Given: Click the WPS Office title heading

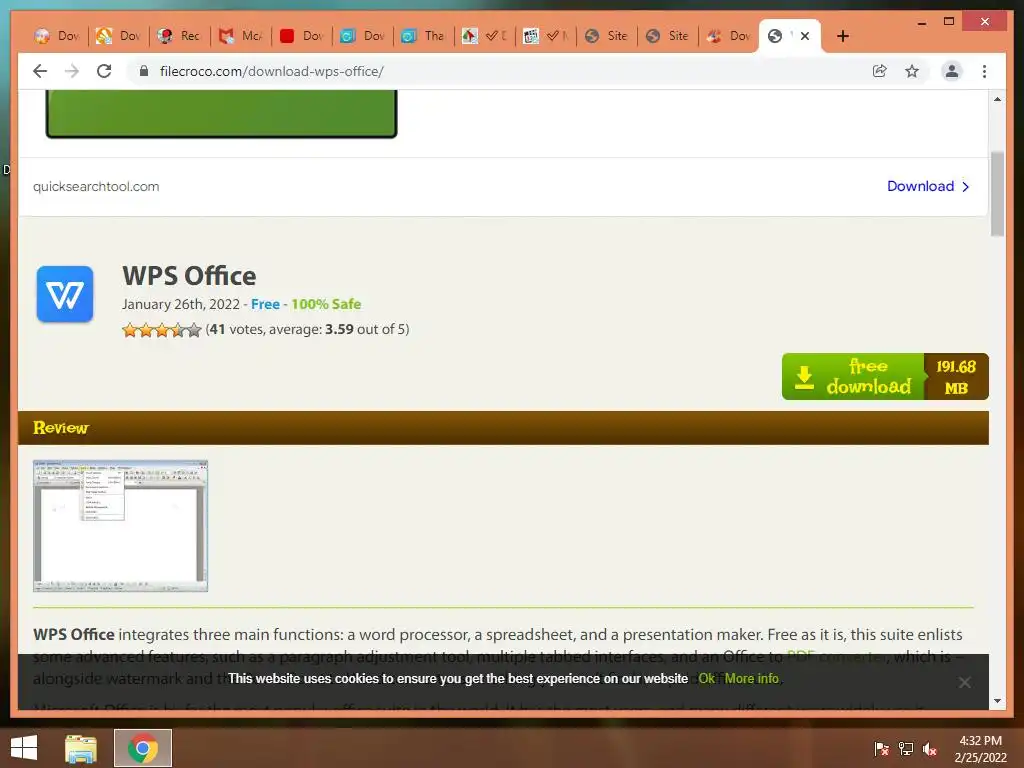Looking at the screenshot, I should pyautogui.click(x=189, y=276).
